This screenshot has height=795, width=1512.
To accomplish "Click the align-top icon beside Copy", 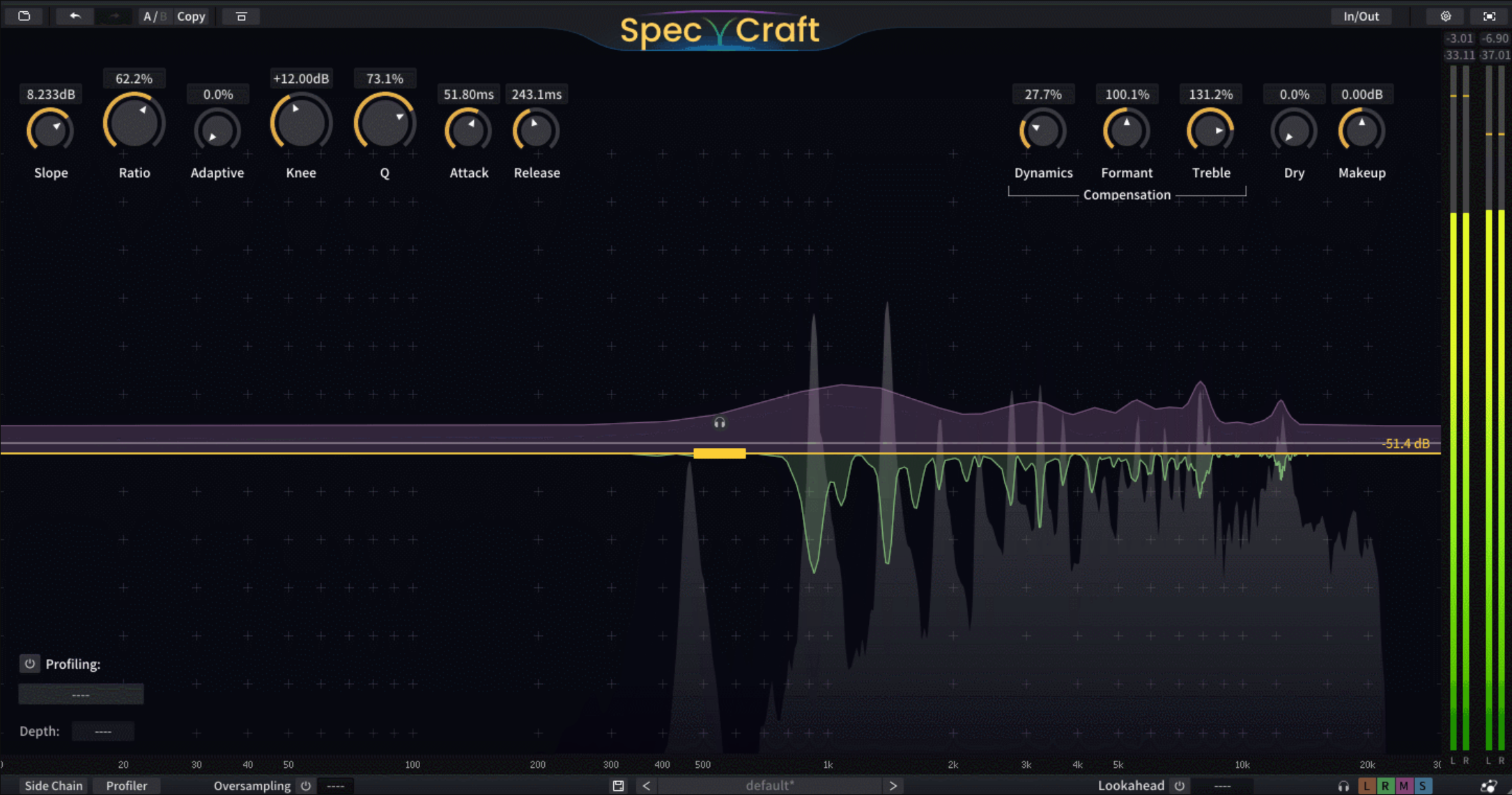I will pos(241,16).
